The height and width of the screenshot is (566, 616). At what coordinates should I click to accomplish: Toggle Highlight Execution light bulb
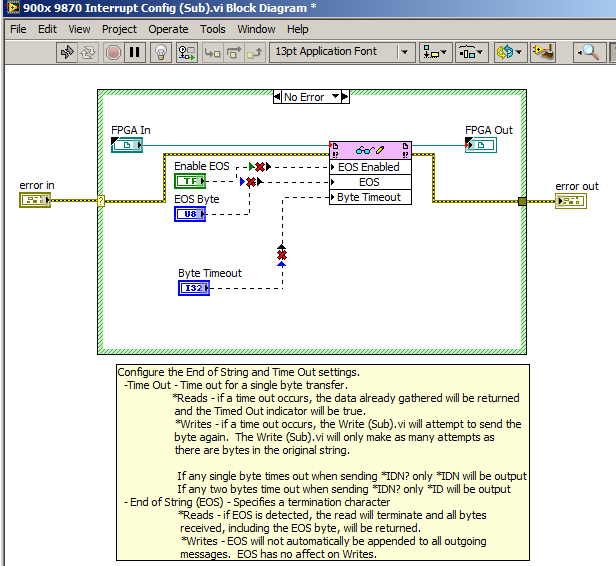click(160, 52)
